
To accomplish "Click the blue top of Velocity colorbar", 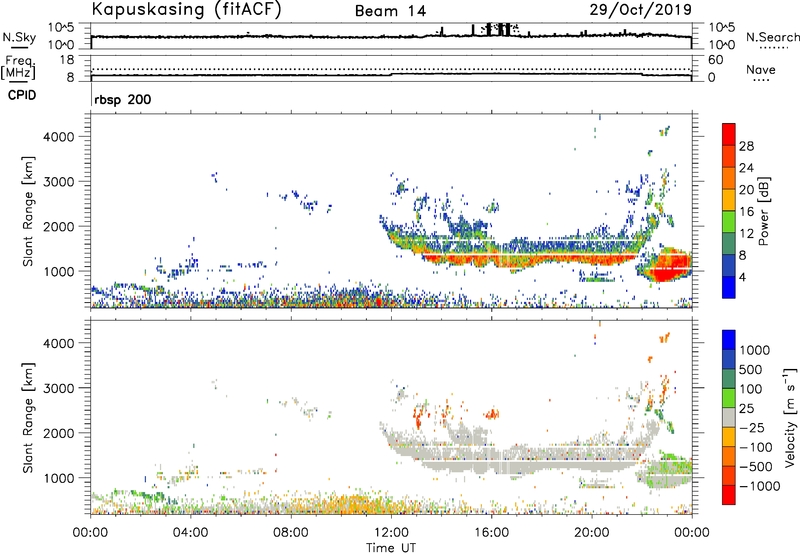I will click(x=729, y=340).
